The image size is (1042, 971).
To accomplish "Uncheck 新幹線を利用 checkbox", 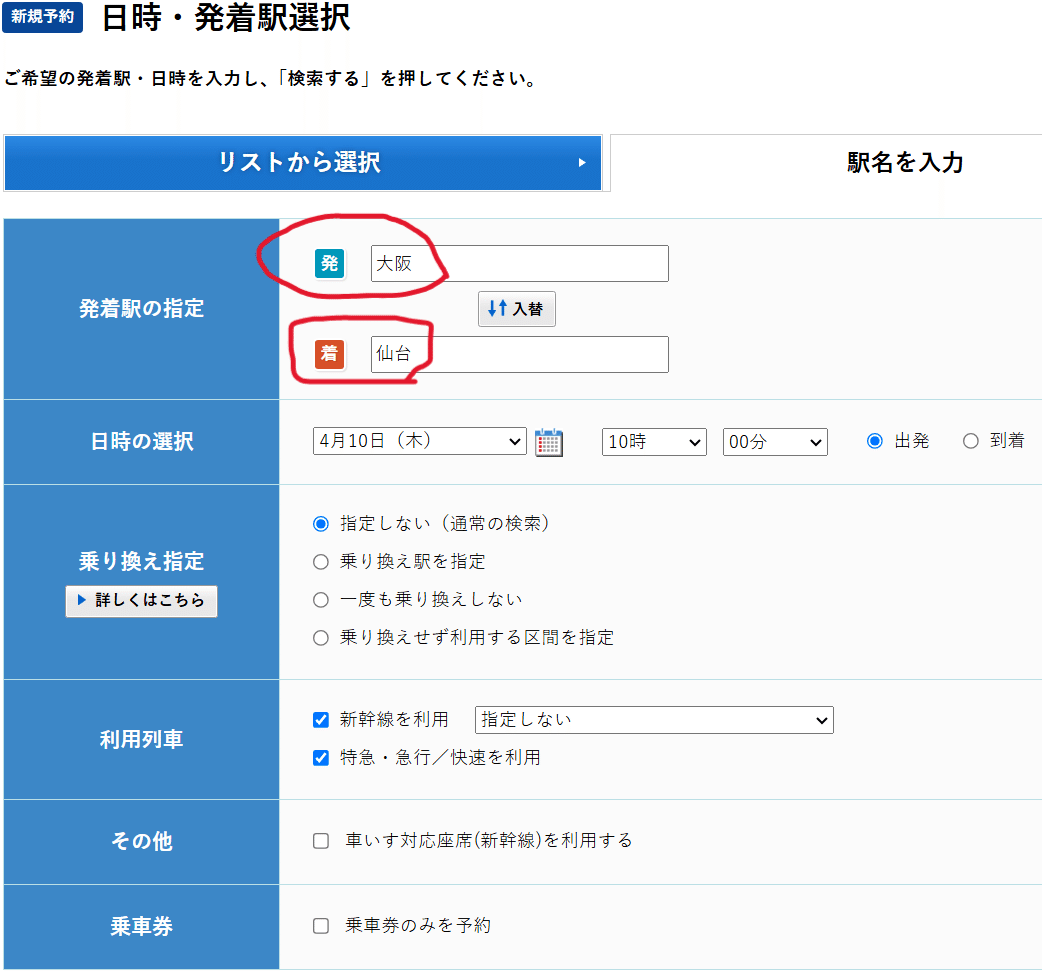I will coord(321,719).
